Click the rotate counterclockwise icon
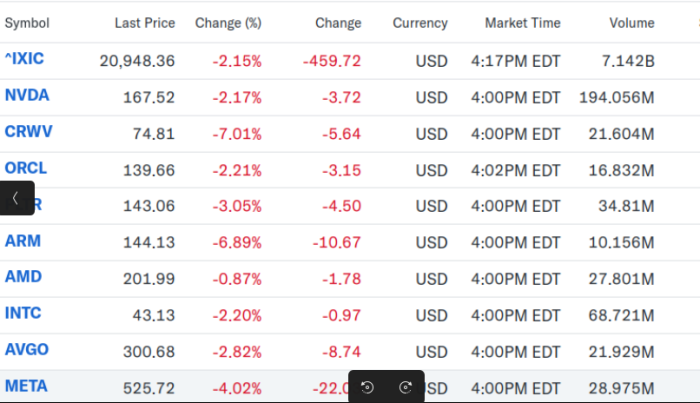 click(367, 387)
